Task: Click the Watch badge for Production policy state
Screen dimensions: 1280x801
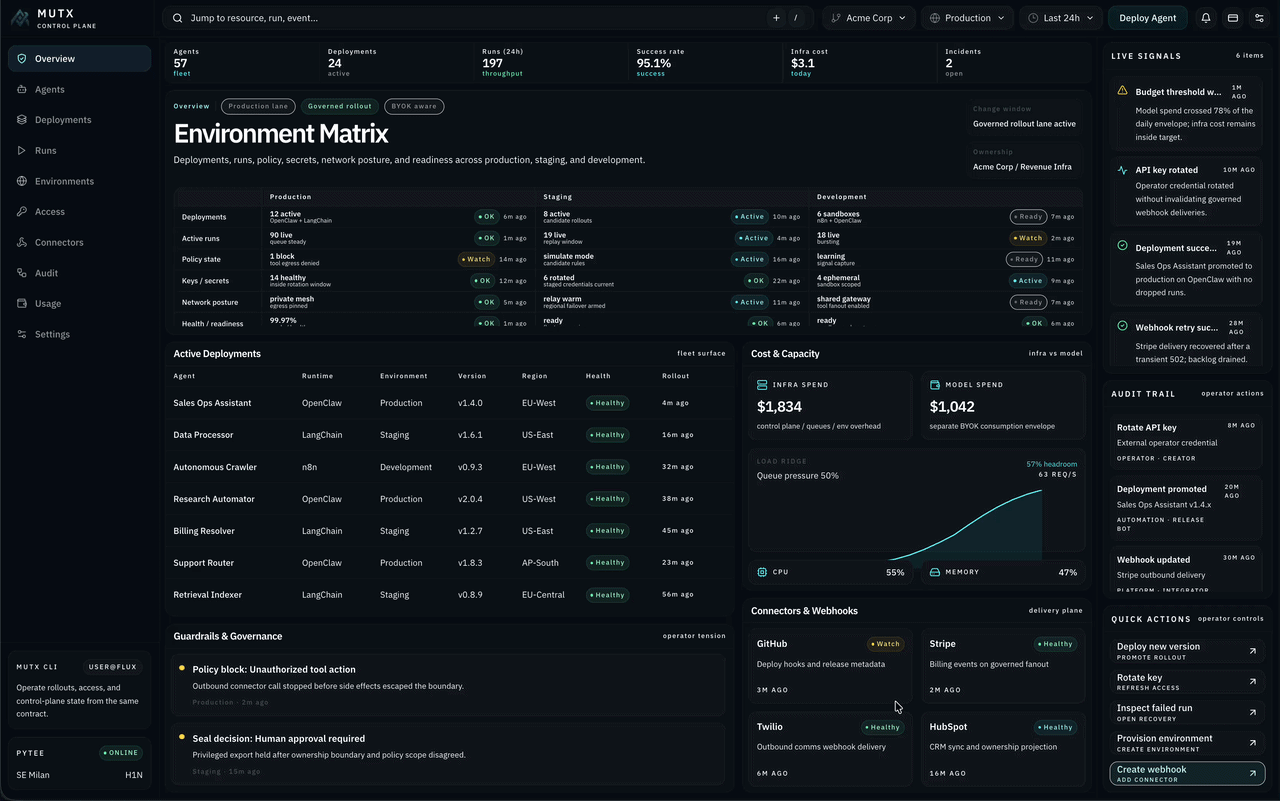Action: pyautogui.click(x=476, y=259)
